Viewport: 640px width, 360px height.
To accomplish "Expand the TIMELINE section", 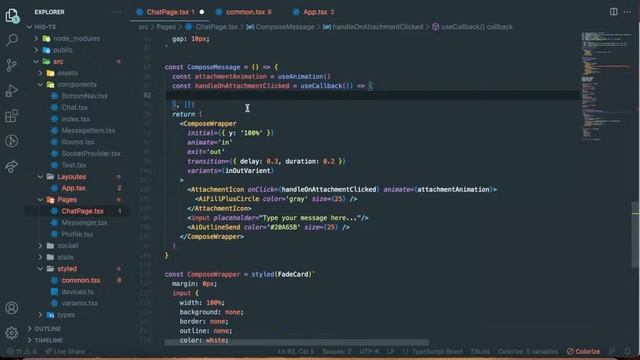I will pyautogui.click(x=48, y=340).
